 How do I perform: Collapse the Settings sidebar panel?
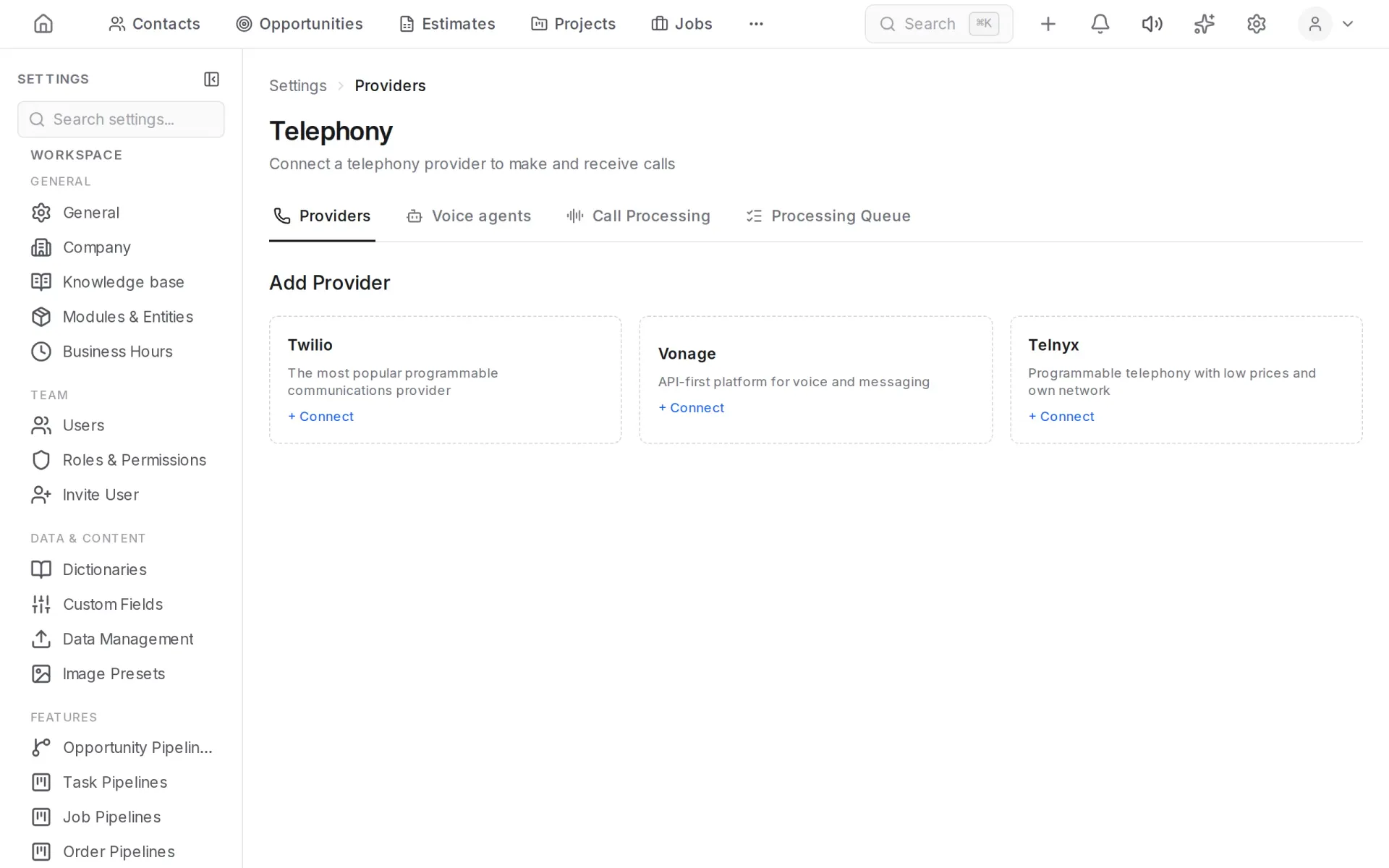[211, 79]
